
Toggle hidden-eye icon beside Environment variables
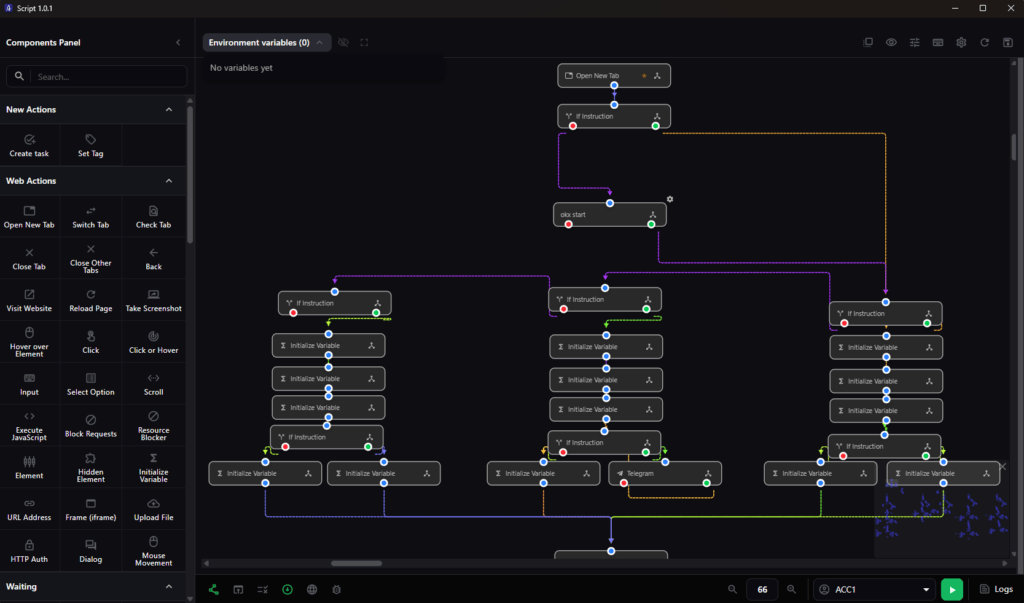pyautogui.click(x=344, y=42)
